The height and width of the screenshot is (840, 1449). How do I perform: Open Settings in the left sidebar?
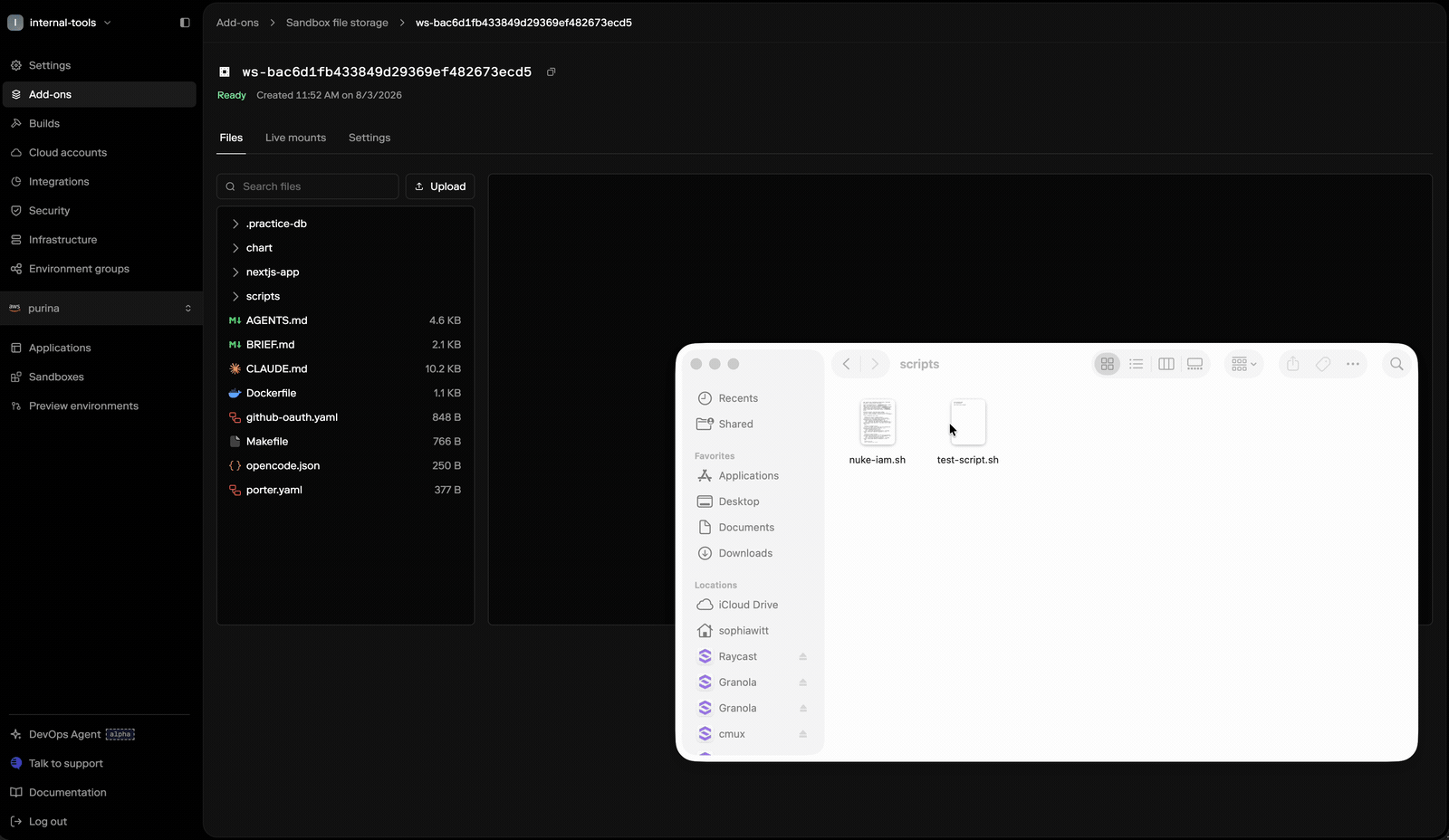100,65
